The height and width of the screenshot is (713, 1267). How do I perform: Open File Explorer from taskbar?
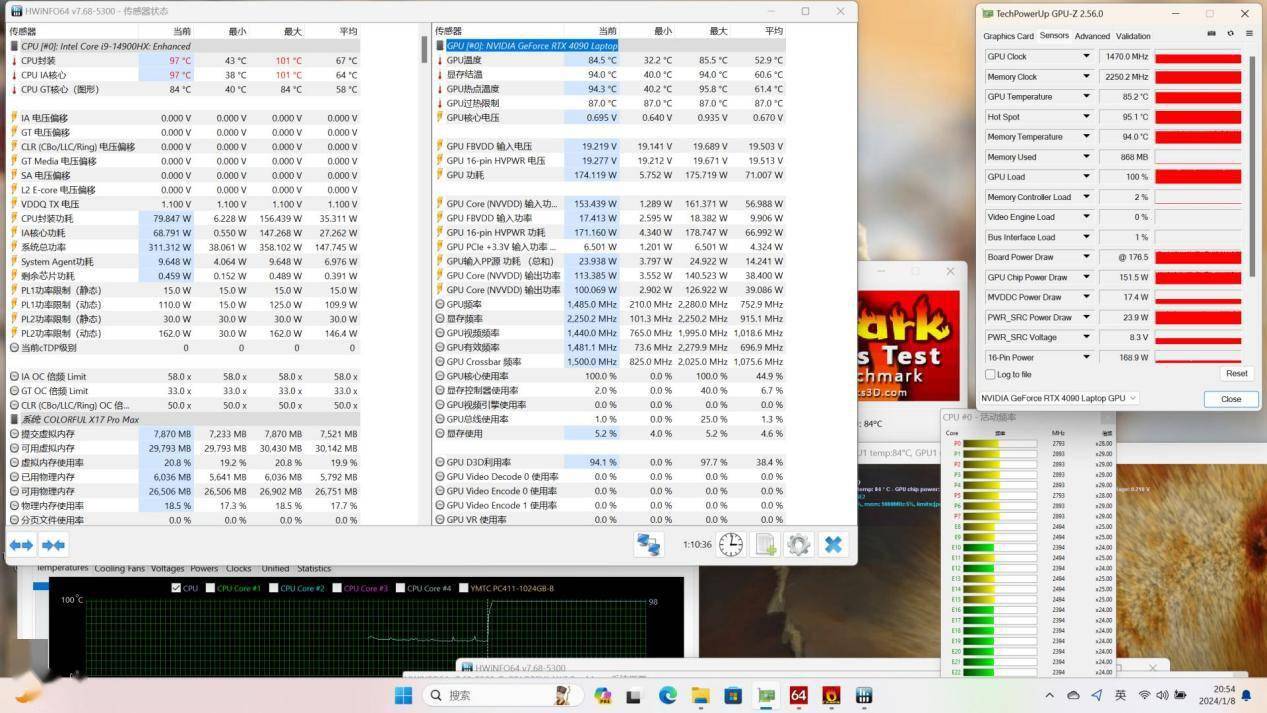point(700,695)
